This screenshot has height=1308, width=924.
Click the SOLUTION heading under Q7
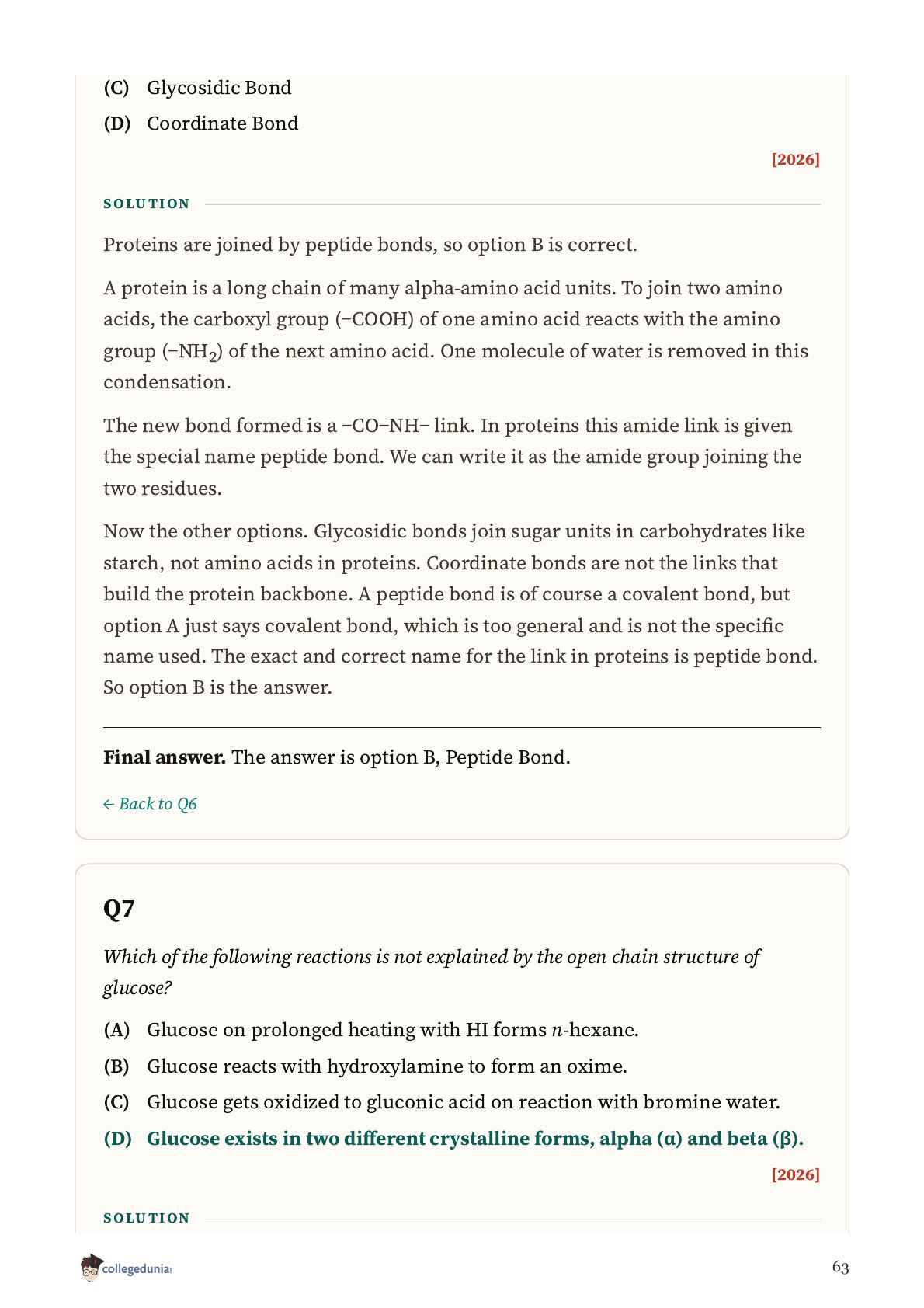tap(147, 1218)
